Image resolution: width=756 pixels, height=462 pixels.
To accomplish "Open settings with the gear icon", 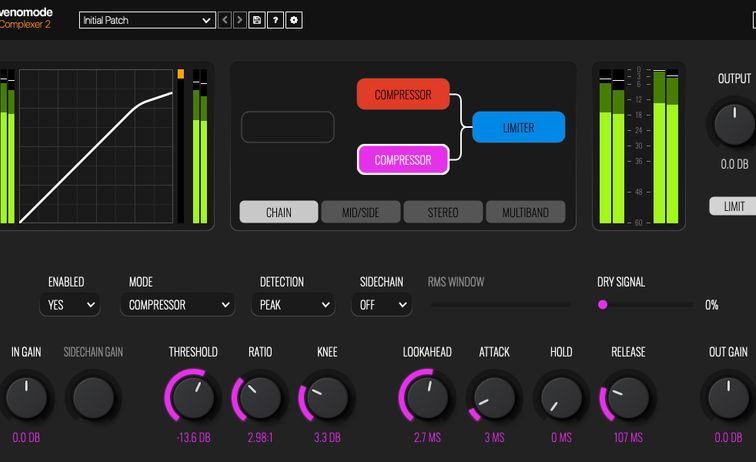I will point(293,20).
